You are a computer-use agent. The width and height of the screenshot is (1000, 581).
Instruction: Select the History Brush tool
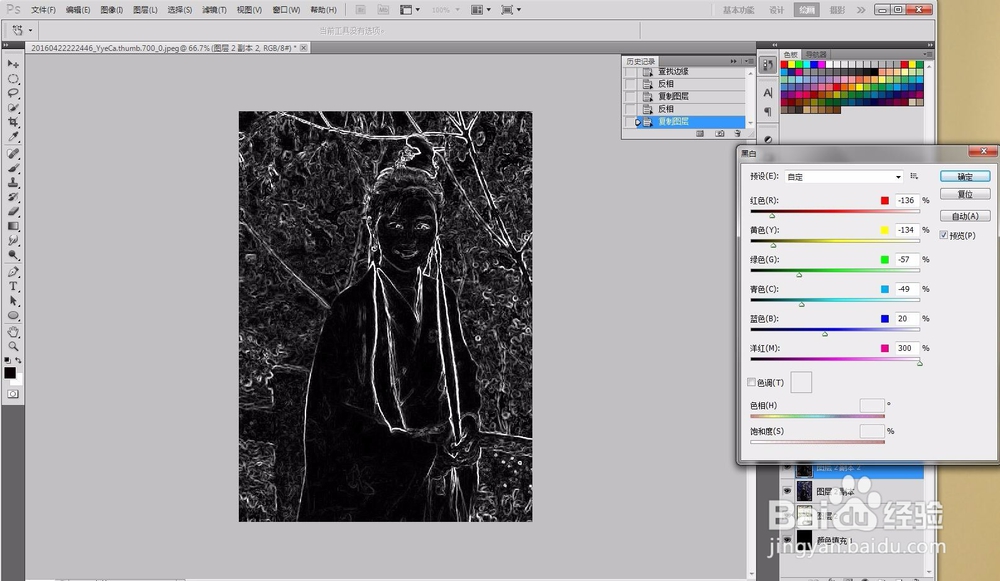coord(13,197)
